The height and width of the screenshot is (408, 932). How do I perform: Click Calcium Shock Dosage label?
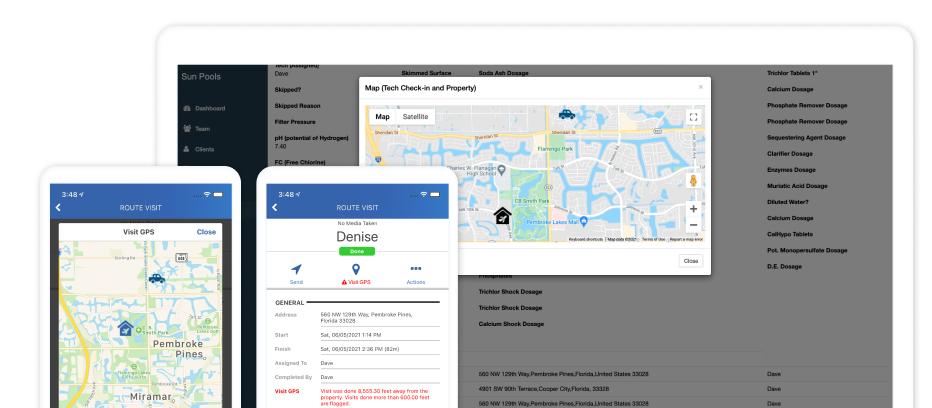(511, 324)
